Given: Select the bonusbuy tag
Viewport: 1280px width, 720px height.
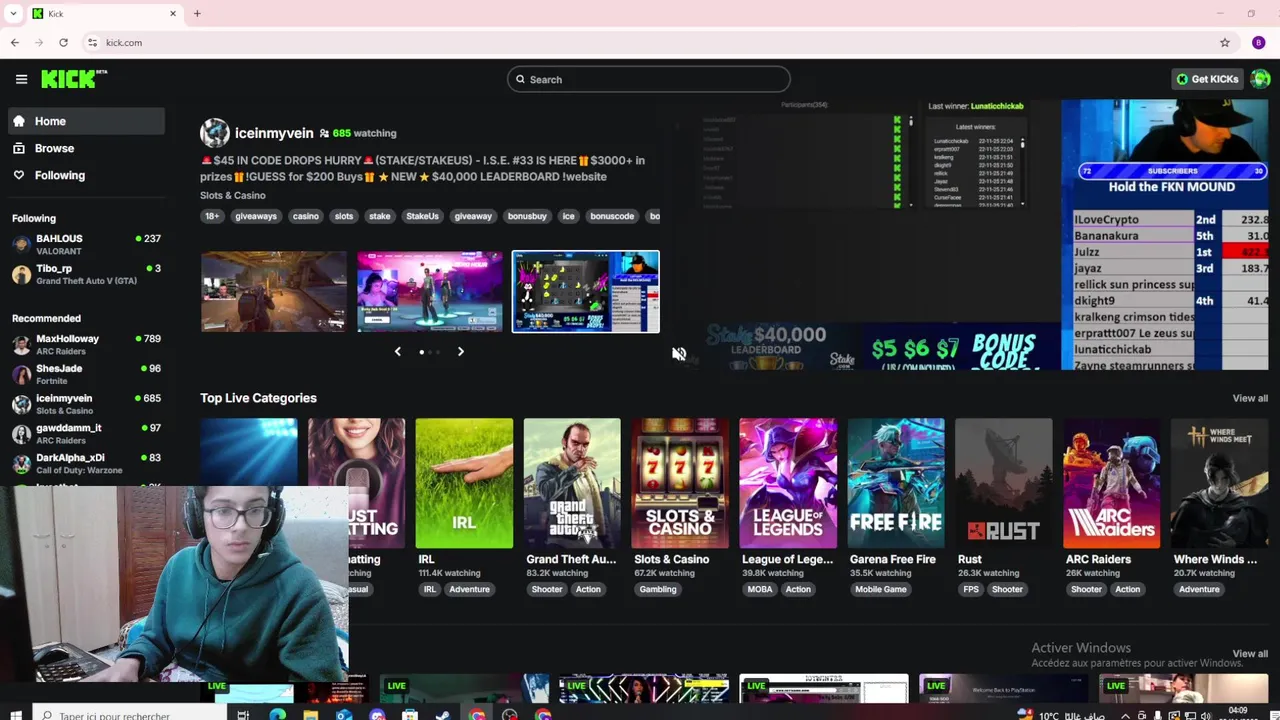Looking at the screenshot, I should click(x=527, y=216).
